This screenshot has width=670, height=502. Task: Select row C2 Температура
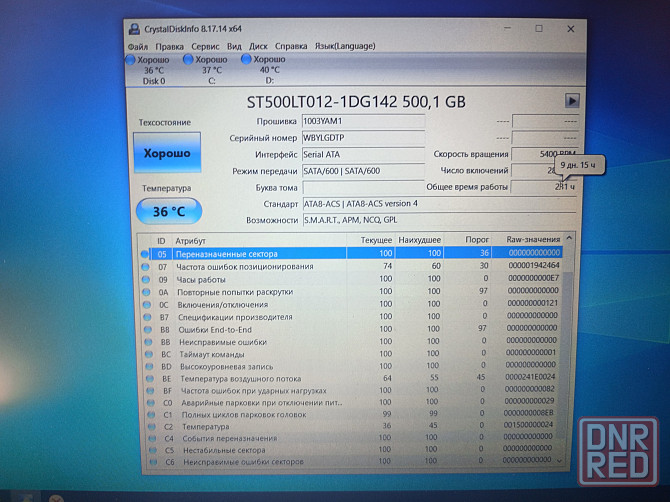tap(350, 426)
